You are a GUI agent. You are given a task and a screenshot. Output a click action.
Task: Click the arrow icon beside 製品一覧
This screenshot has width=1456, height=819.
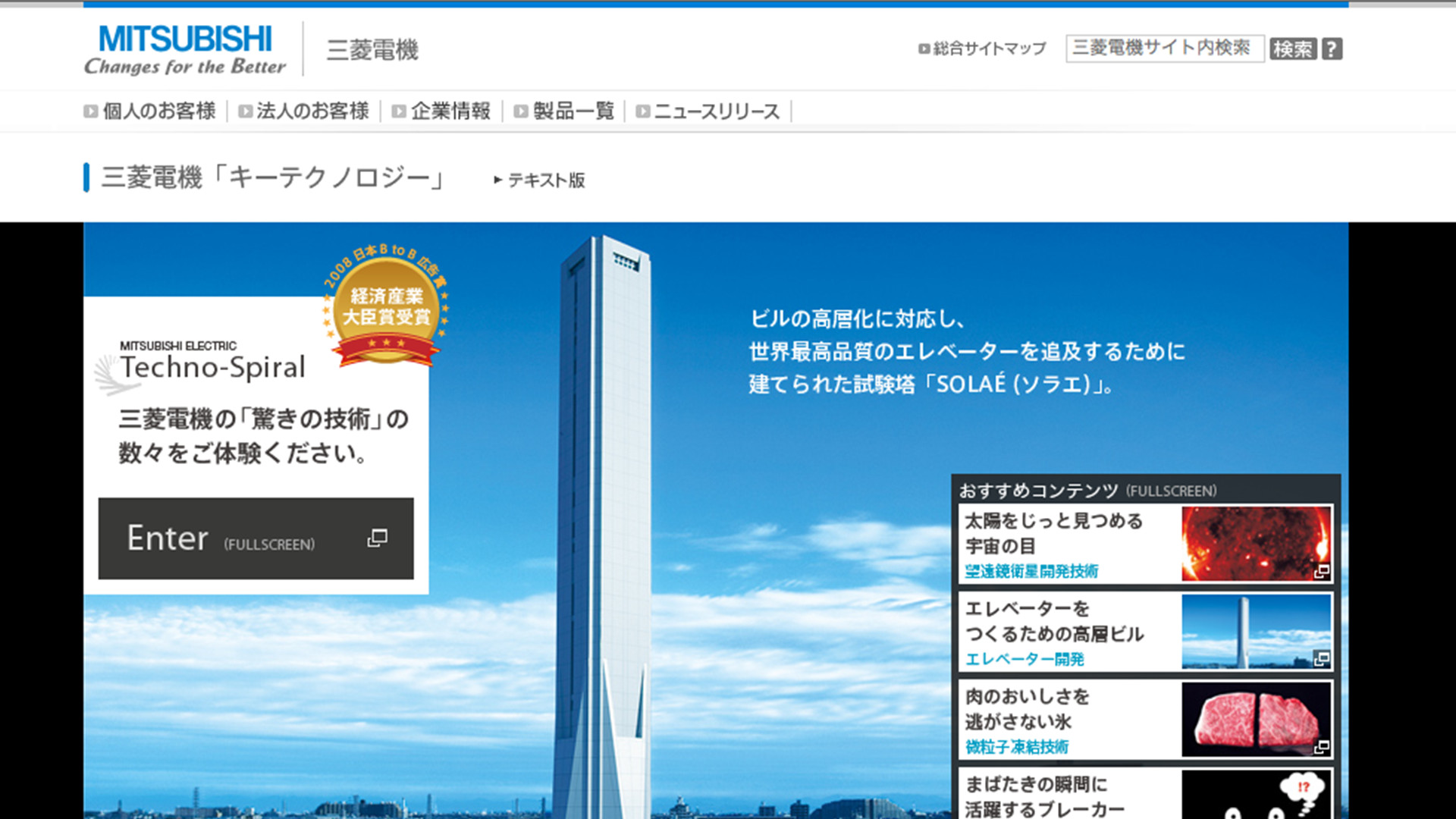click(521, 111)
